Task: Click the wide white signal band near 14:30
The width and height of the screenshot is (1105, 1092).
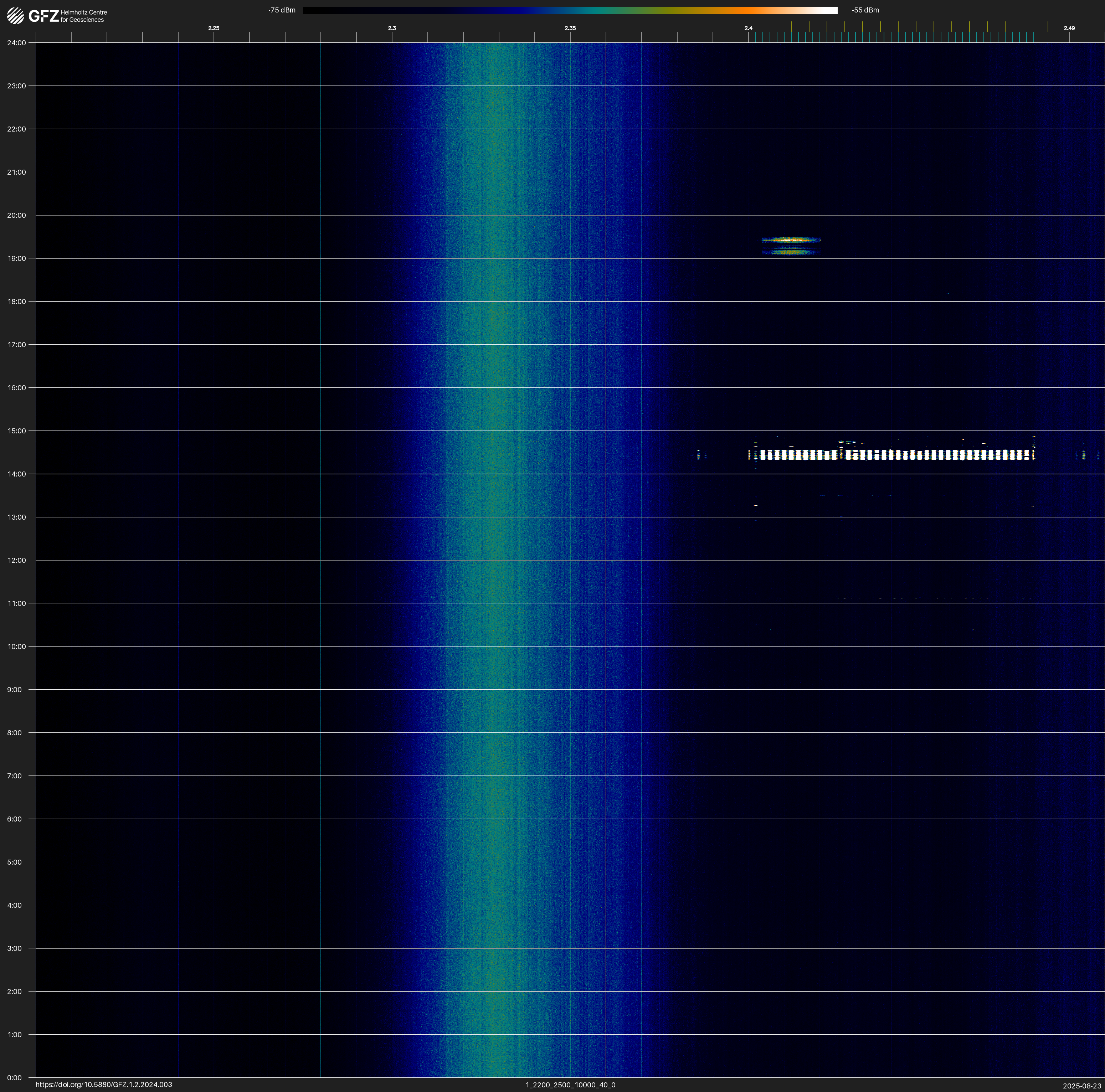Action: [x=892, y=455]
